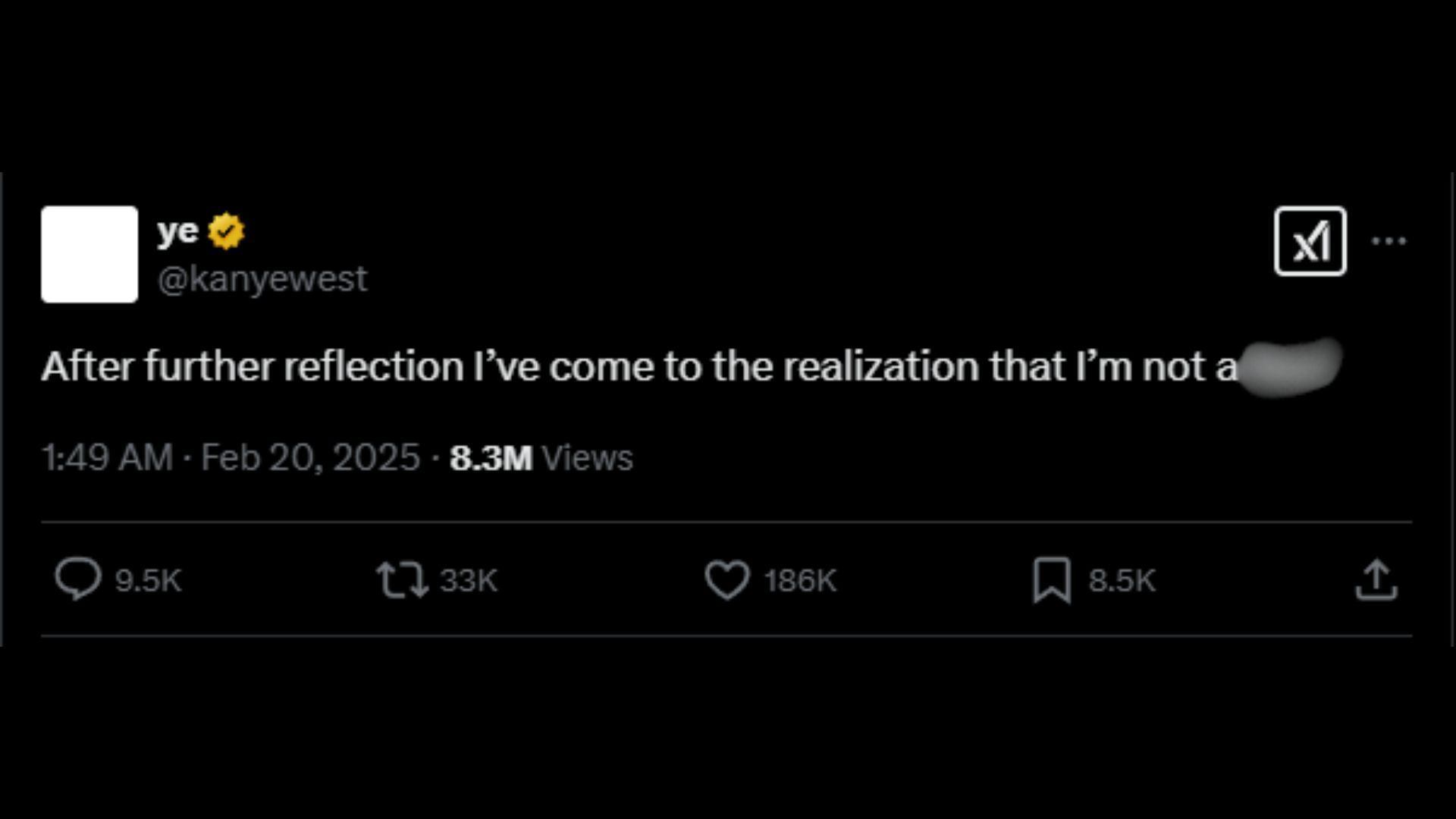
Task: Click the 33K reposts count
Action: pyautogui.click(x=469, y=580)
